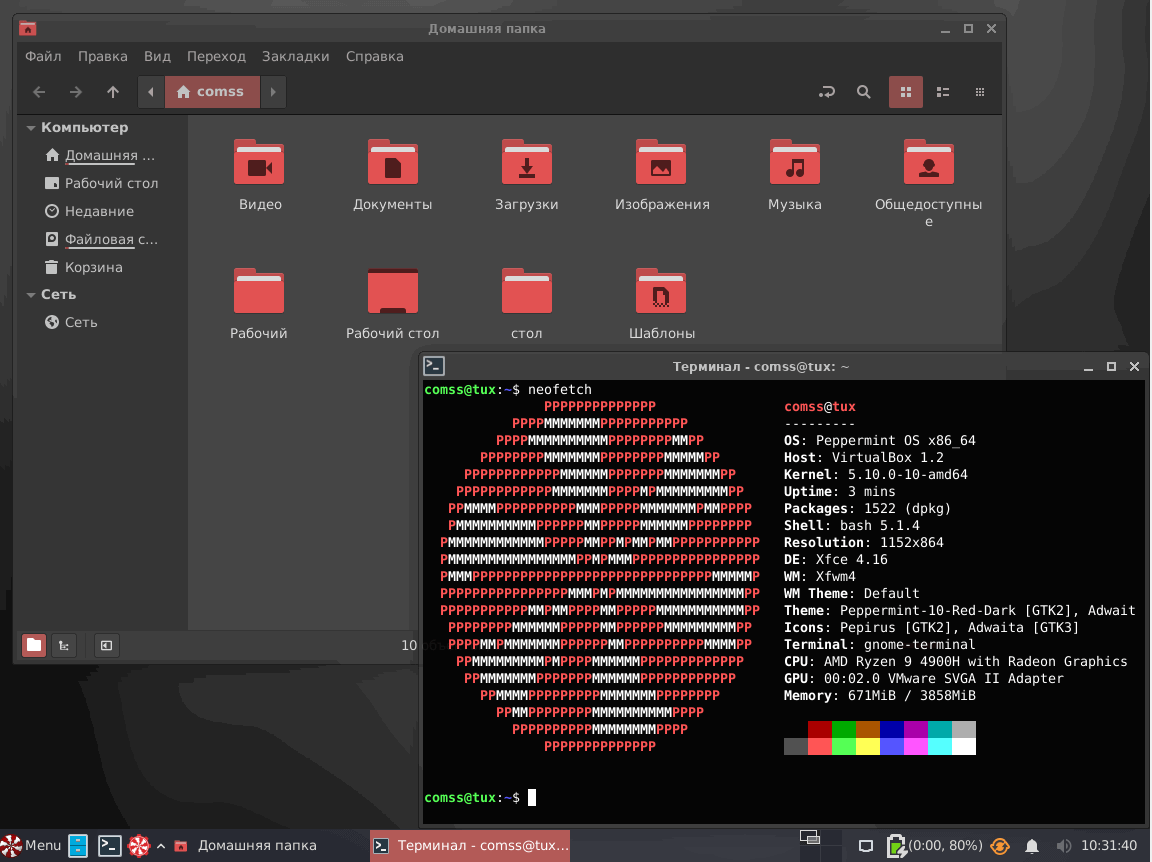This screenshot has height=862, width=1152.
Task: Click the search magnifier icon in toolbar
Action: [x=864, y=92]
